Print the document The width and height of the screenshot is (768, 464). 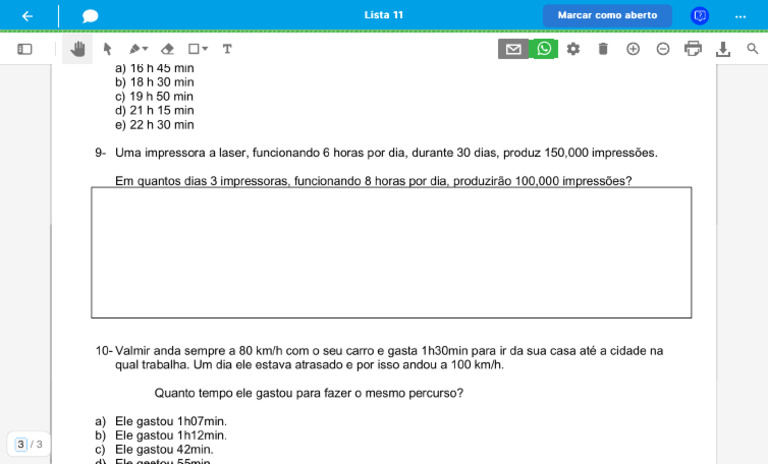tap(693, 49)
